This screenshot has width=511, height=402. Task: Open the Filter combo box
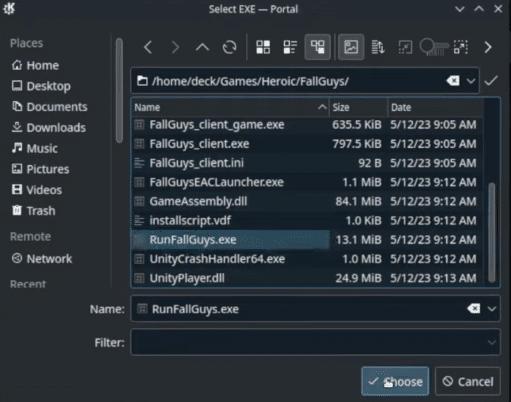tap(315, 342)
